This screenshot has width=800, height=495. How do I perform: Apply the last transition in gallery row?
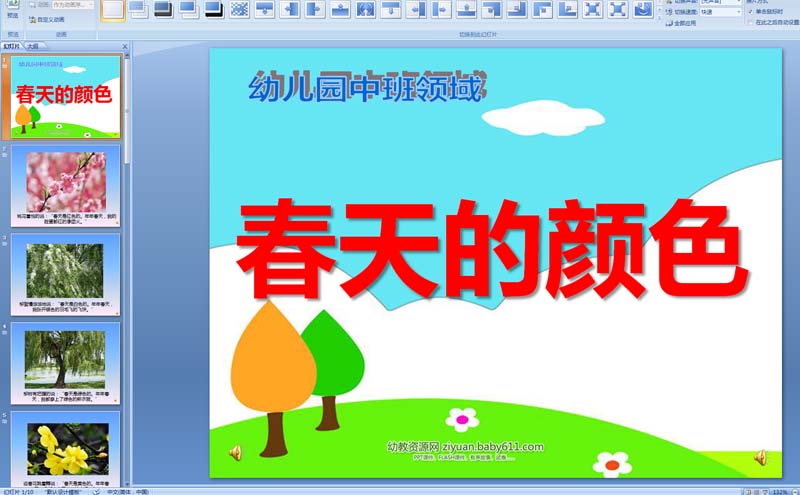(x=643, y=9)
